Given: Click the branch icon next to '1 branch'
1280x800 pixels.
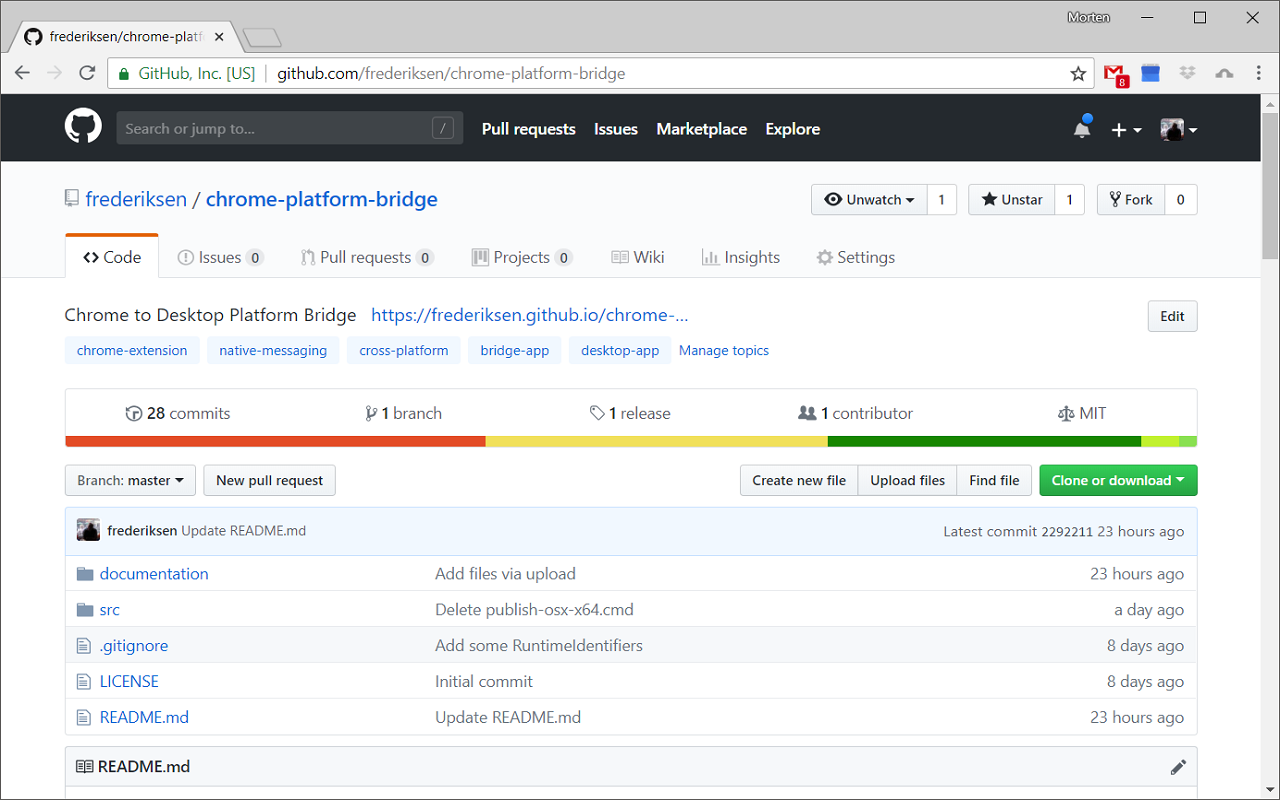Looking at the screenshot, I should [x=371, y=412].
